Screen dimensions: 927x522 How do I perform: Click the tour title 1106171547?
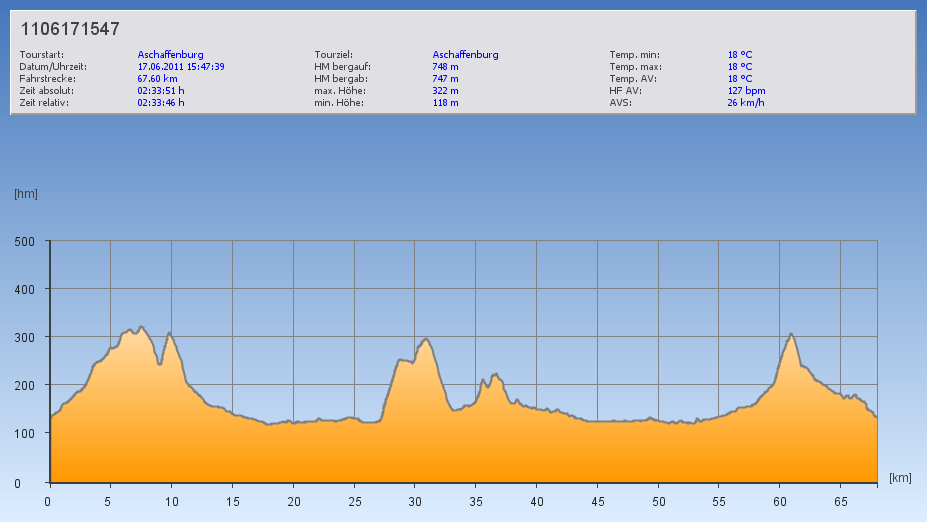70,30
